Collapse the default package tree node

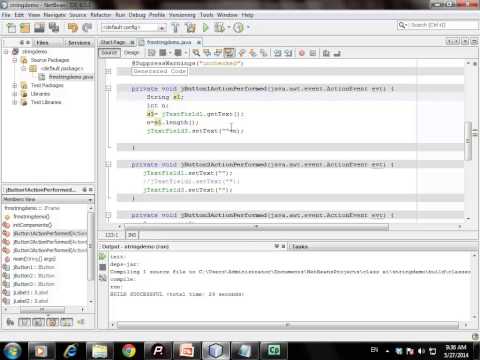point(24,69)
